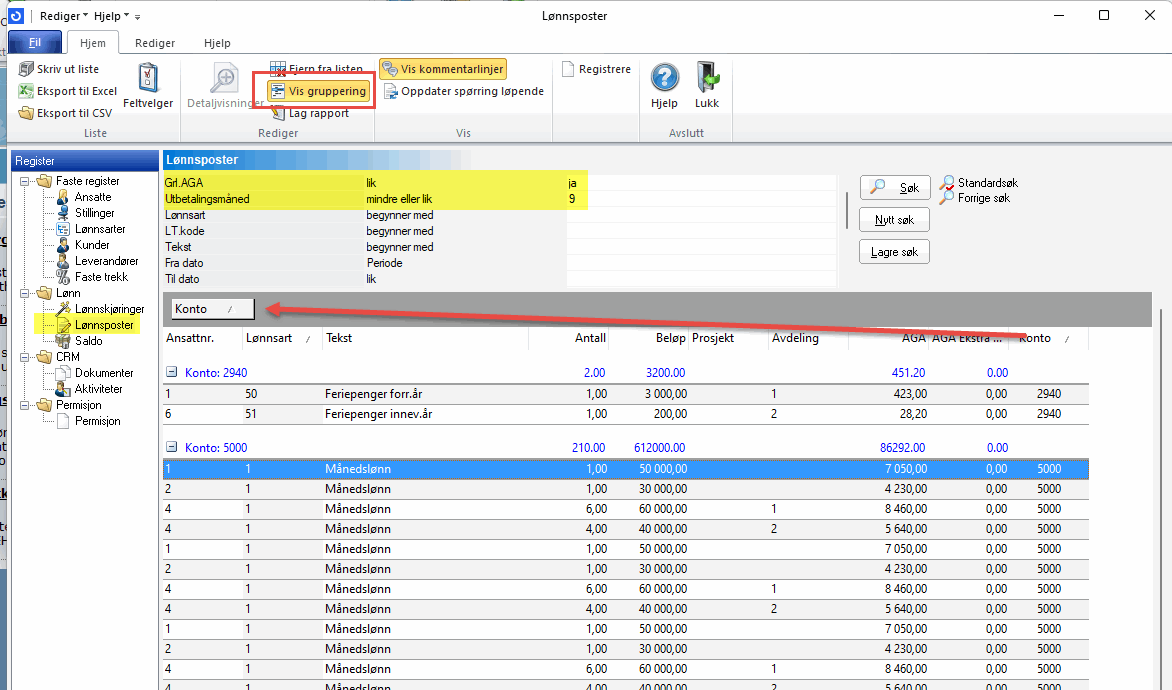Click Registrere document icon
The image size is (1172, 690).
(568, 69)
